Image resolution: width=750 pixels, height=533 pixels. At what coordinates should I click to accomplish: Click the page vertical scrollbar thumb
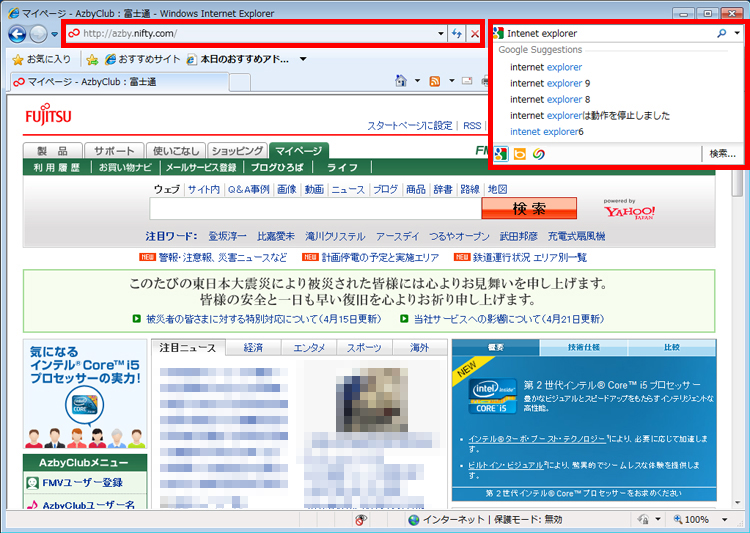737,183
